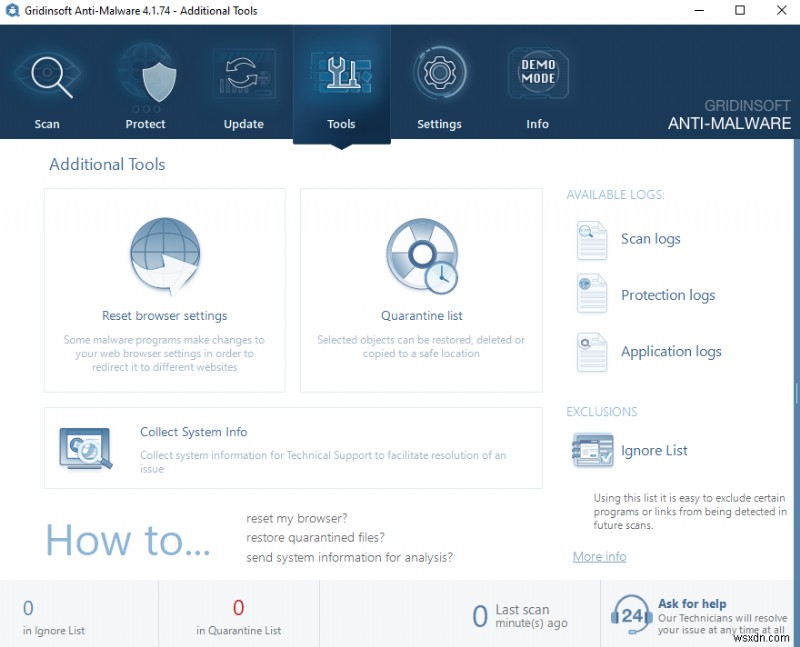Minimize the Gridinsoft window
This screenshot has height=647, width=800.
click(699, 10)
